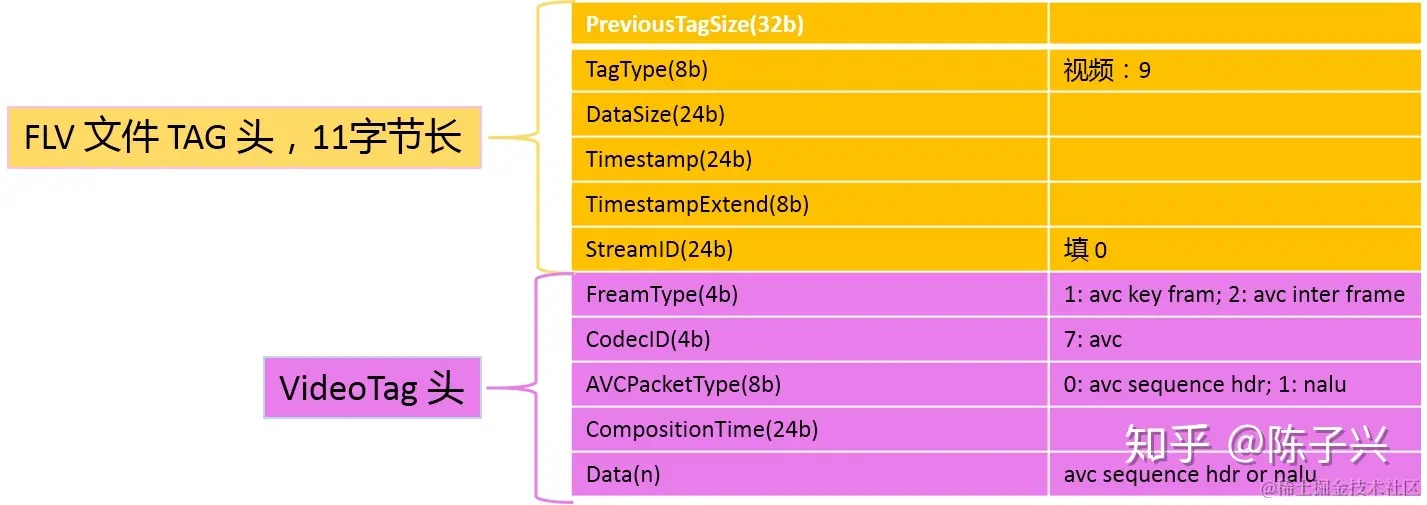
Task: Click the FreamType(4b) cell
Action: (809, 295)
